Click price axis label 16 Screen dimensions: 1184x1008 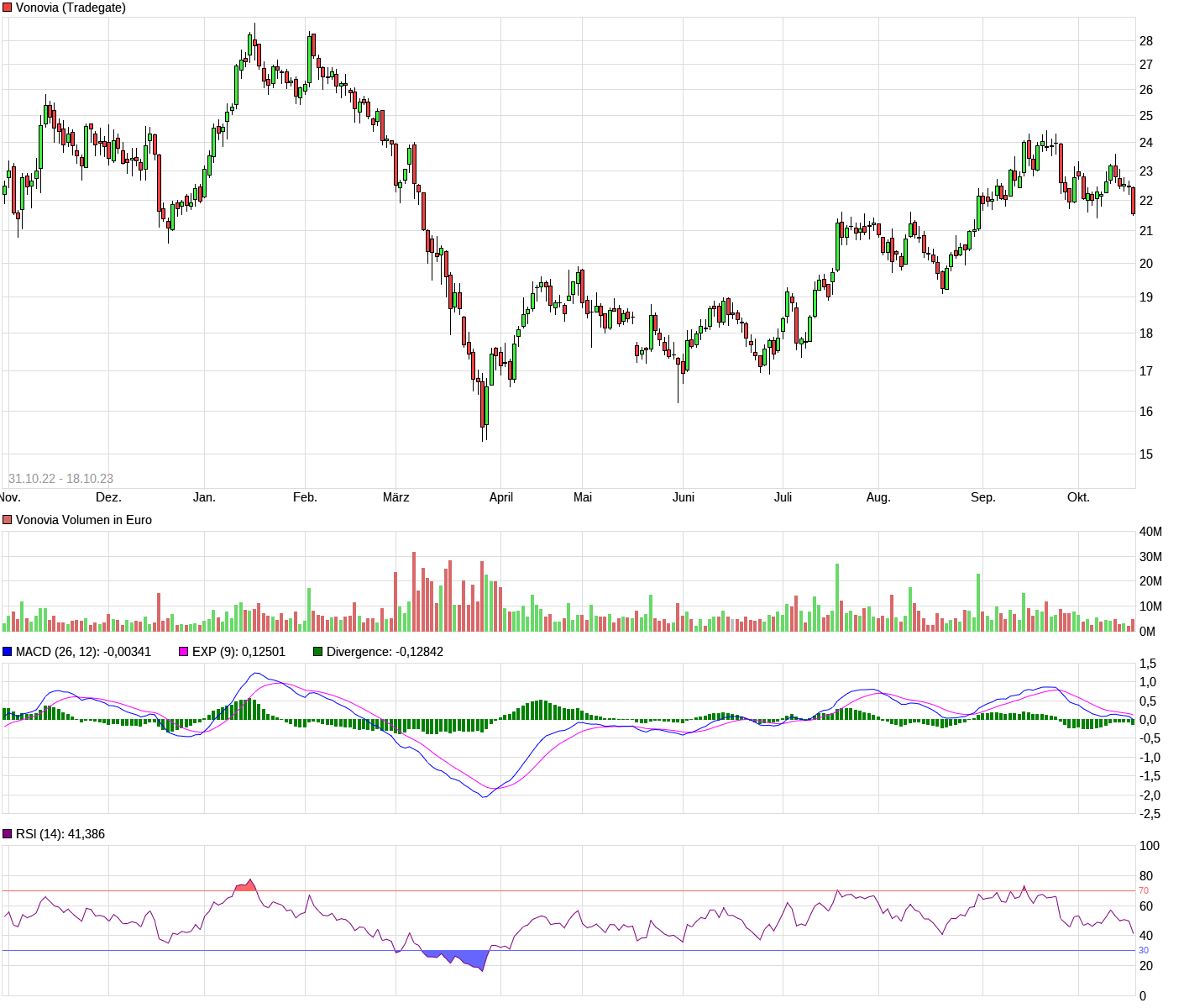(1146, 412)
